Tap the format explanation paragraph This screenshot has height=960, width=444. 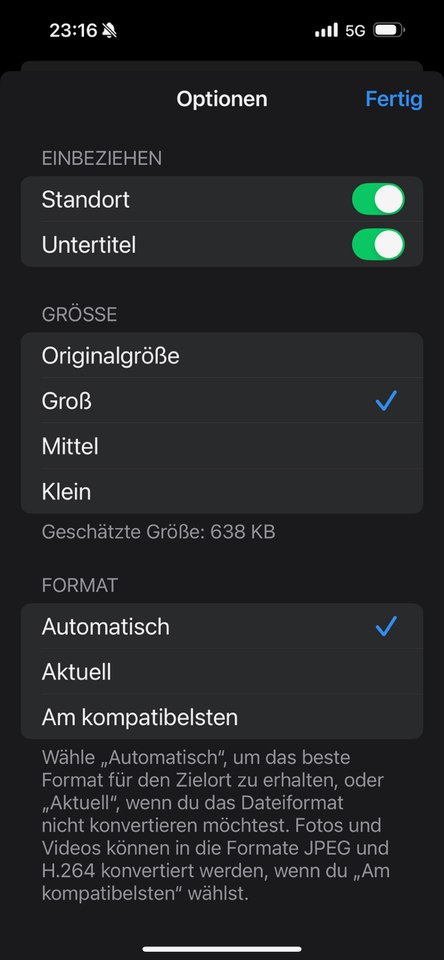[216, 825]
